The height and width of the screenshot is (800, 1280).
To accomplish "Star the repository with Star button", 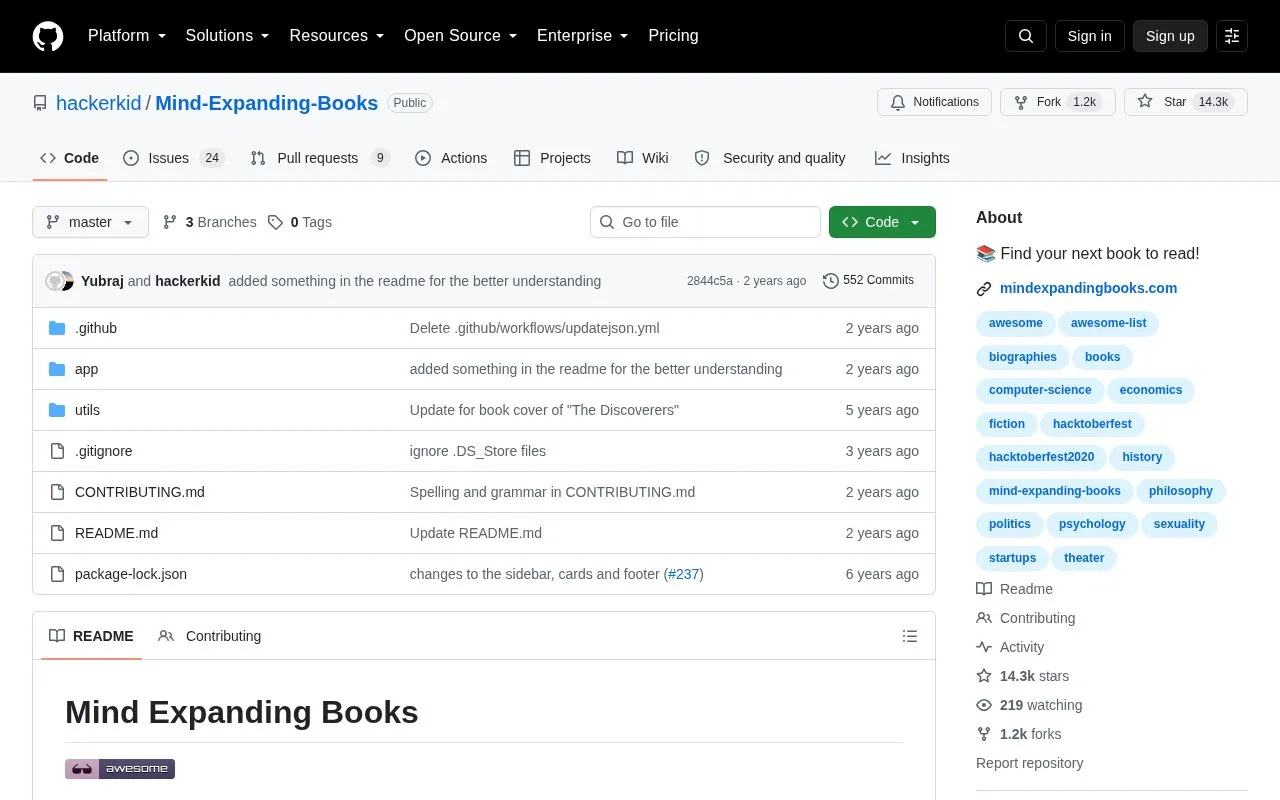I will 1186,102.
